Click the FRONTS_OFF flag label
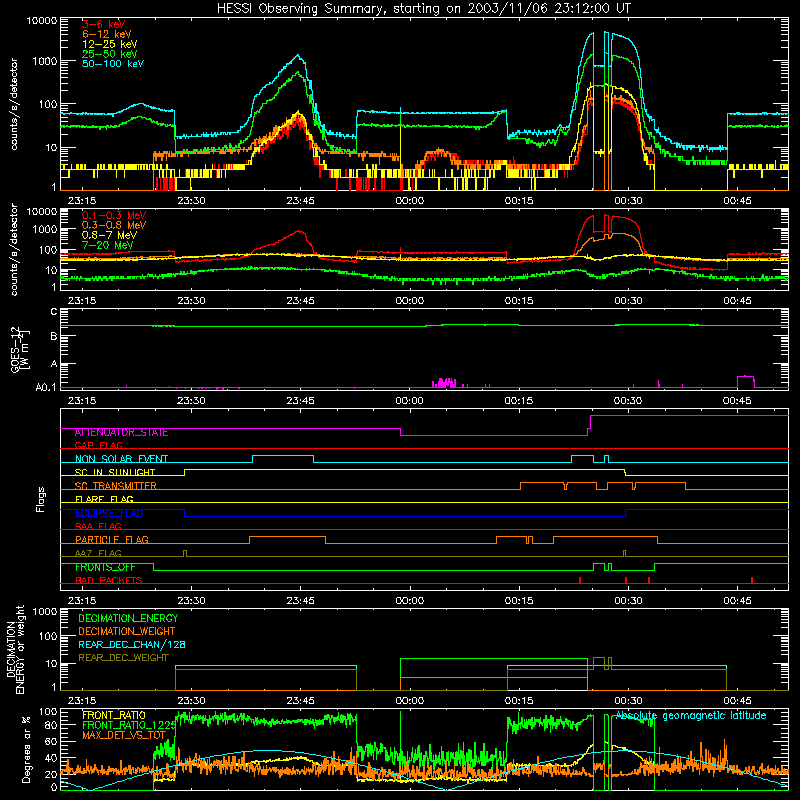 pos(105,567)
